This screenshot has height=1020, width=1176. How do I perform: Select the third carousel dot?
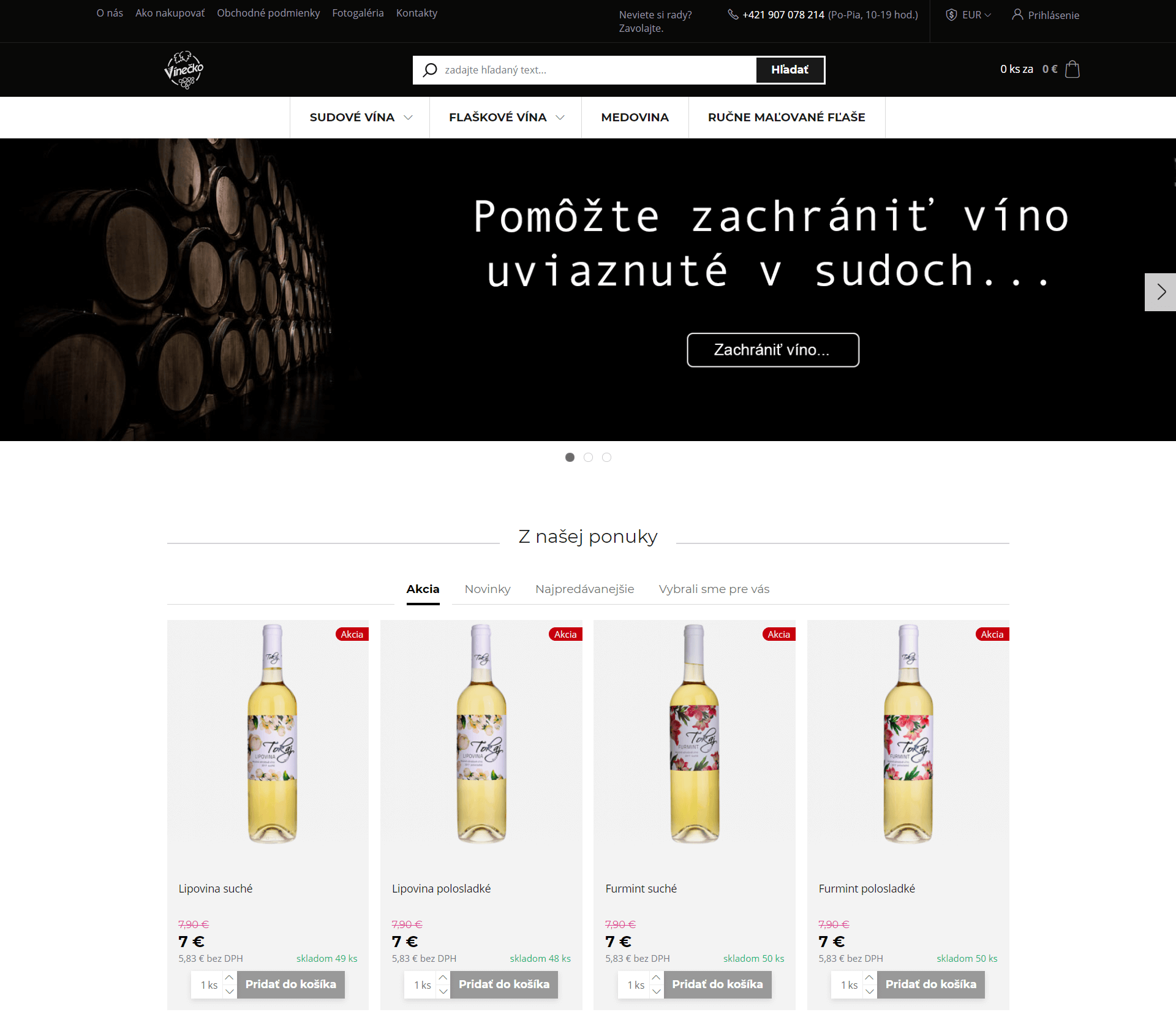(x=606, y=457)
